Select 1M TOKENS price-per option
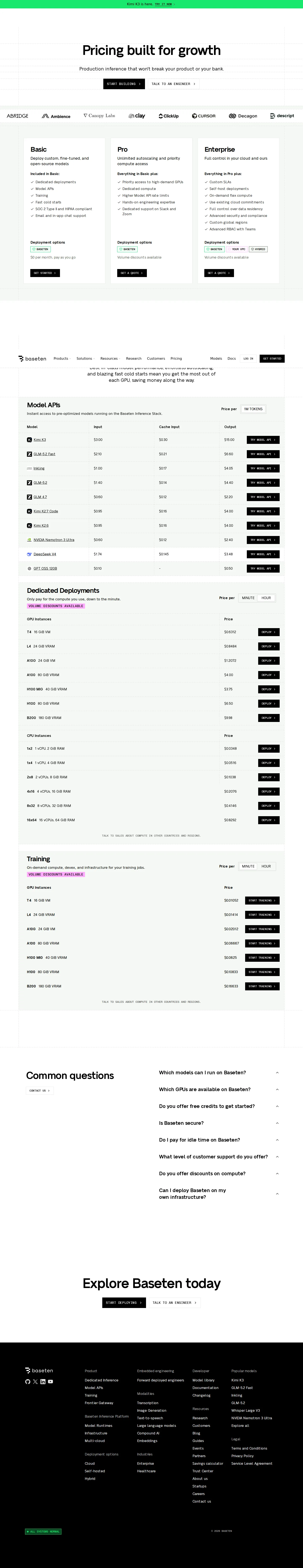Screen dimensions: 303x1568 pyautogui.click(x=253, y=409)
